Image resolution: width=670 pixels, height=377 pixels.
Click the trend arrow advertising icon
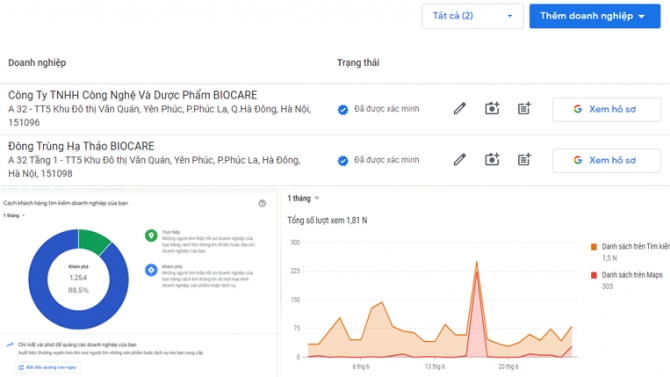[x=9, y=345]
